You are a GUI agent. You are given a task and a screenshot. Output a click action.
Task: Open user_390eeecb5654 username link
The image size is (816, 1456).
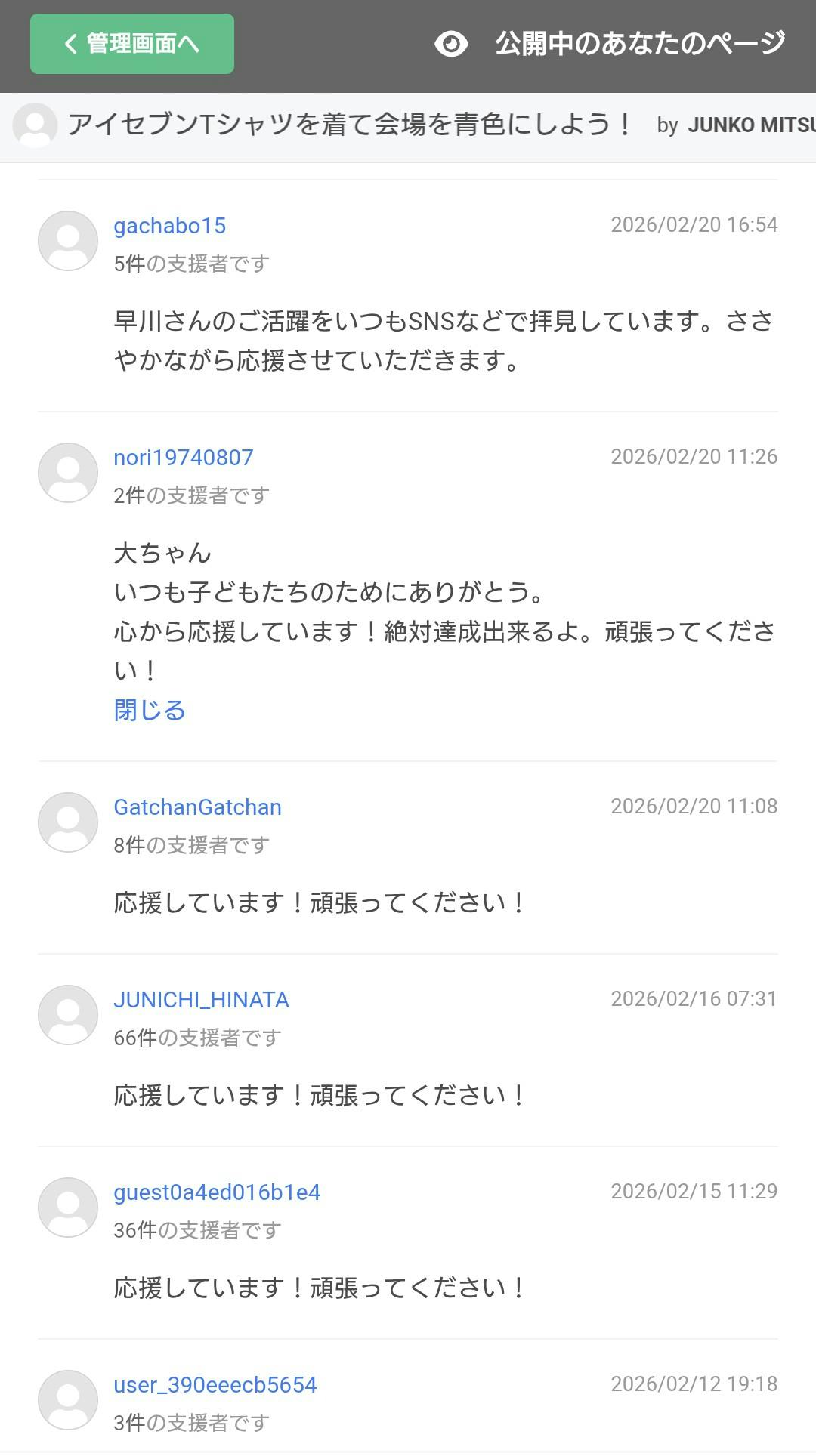[x=215, y=1385]
